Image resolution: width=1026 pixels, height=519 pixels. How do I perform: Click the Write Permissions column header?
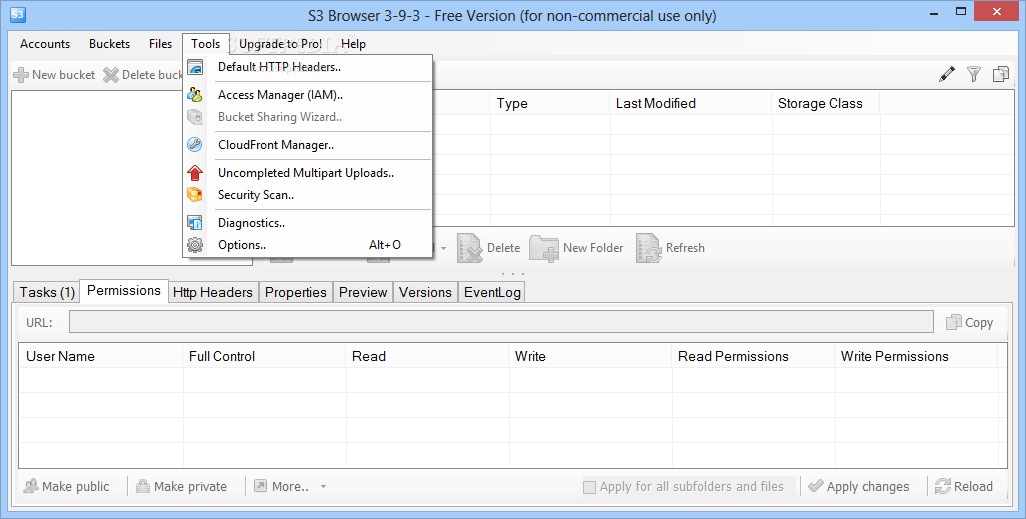coord(915,357)
